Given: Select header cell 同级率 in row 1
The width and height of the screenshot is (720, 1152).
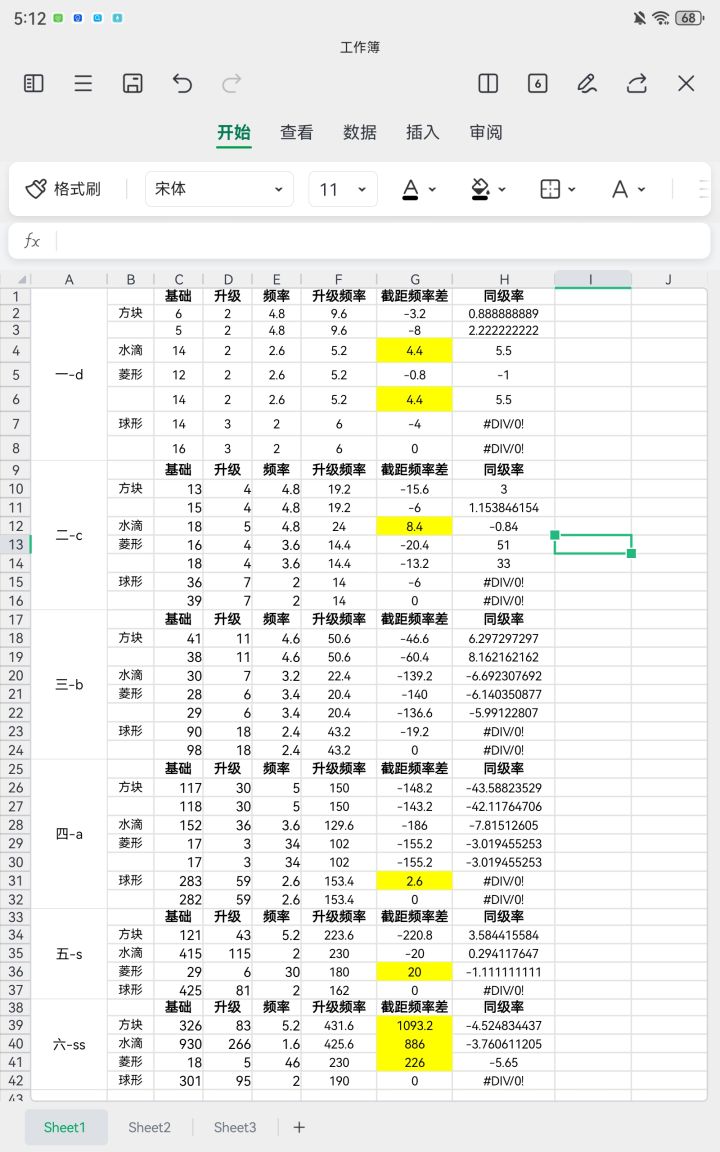Looking at the screenshot, I should tap(503, 296).
